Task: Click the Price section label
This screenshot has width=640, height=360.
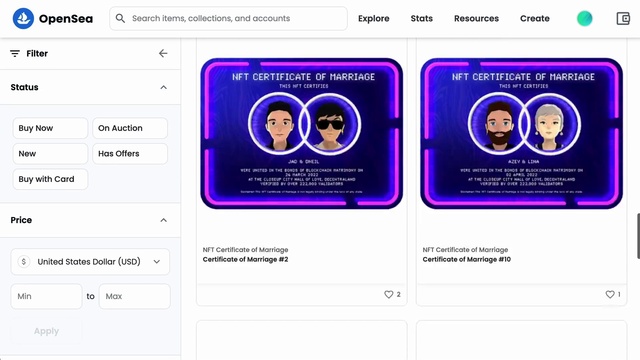Action: (x=21, y=220)
